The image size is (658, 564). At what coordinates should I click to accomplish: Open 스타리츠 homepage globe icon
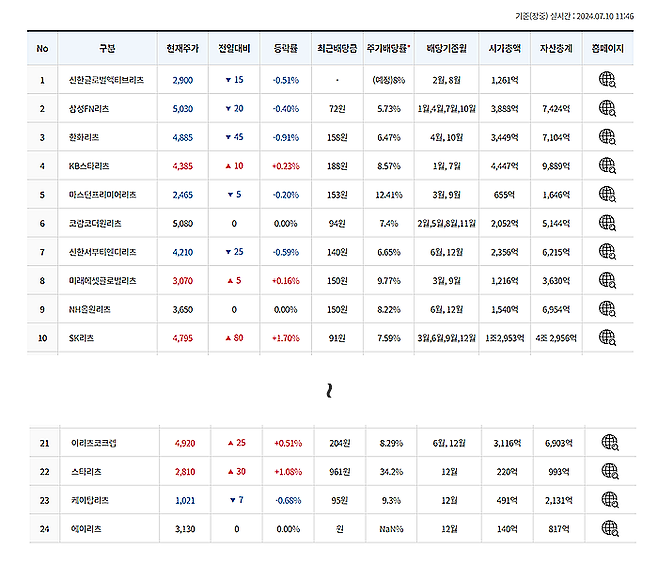click(x=610, y=471)
